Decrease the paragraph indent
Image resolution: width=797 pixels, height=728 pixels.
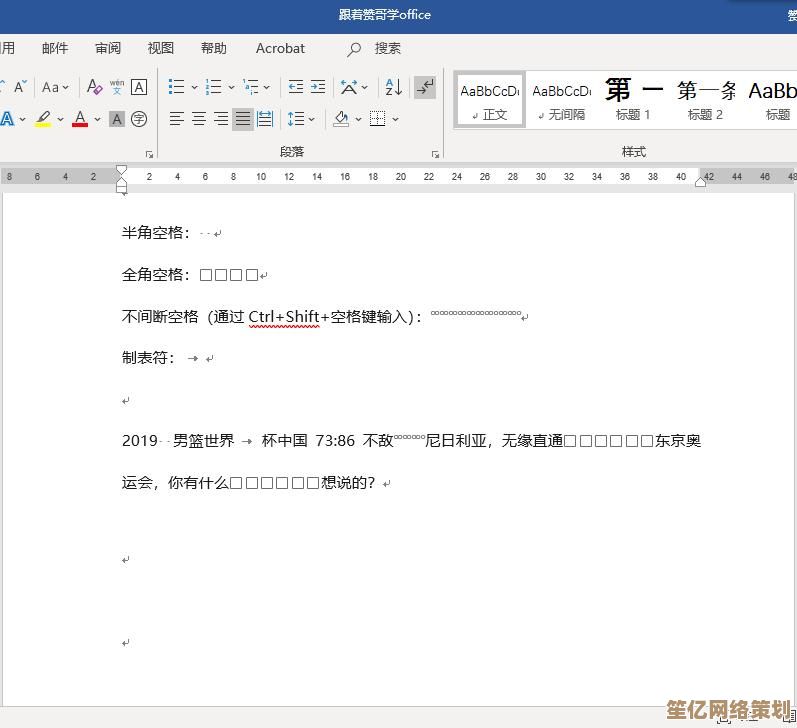coord(296,87)
